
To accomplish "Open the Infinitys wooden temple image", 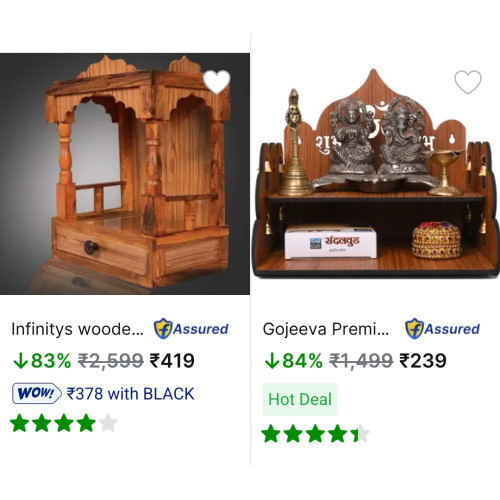I will coord(125,174).
